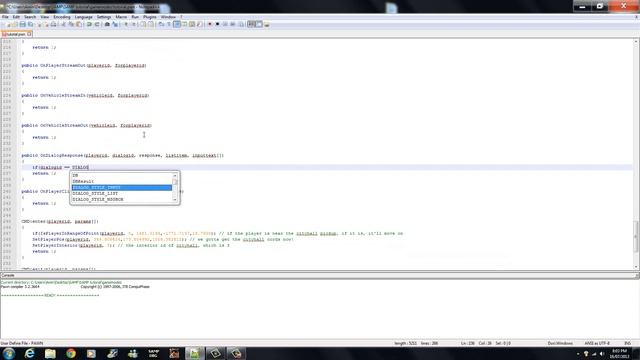The height and width of the screenshot is (360, 640).
Task: Click the INS indicator in status bar
Action: click(627, 343)
